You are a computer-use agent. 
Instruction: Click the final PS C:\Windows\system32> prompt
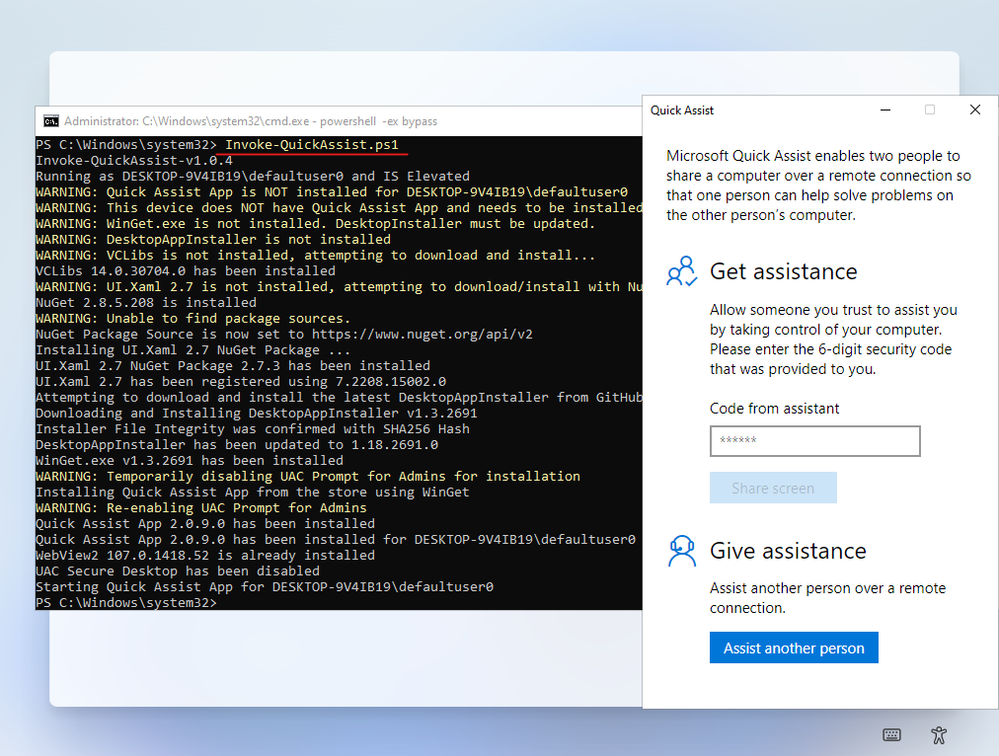(126, 603)
